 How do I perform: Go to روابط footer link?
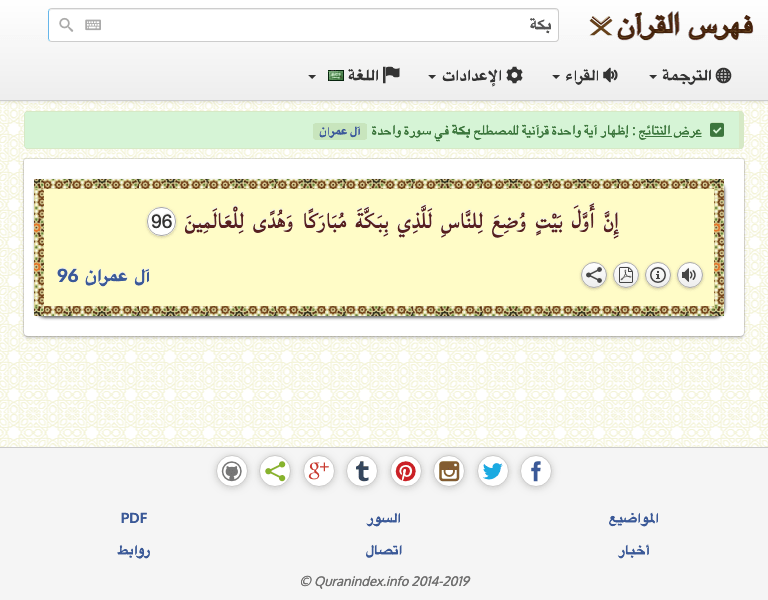pyautogui.click(x=134, y=551)
